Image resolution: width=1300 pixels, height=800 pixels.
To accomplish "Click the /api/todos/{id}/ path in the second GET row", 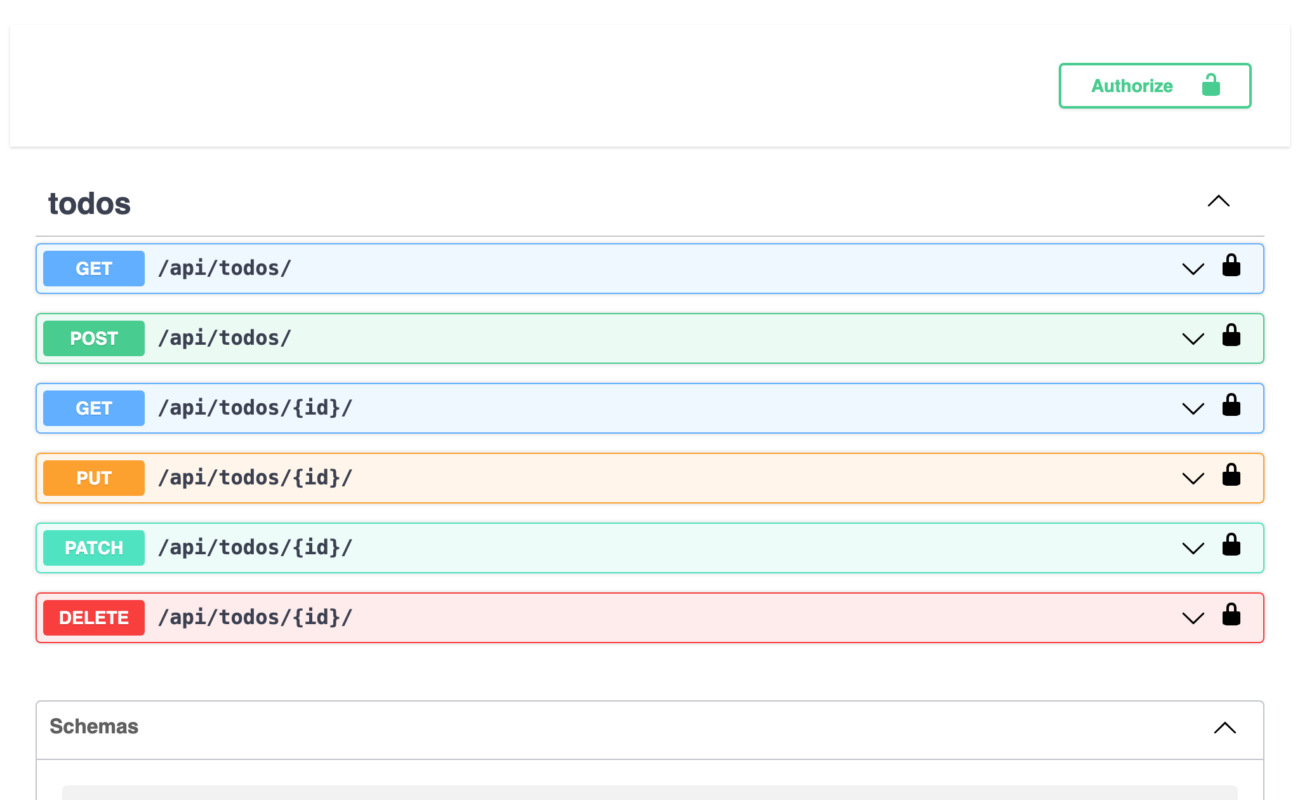I will tap(255, 408).
